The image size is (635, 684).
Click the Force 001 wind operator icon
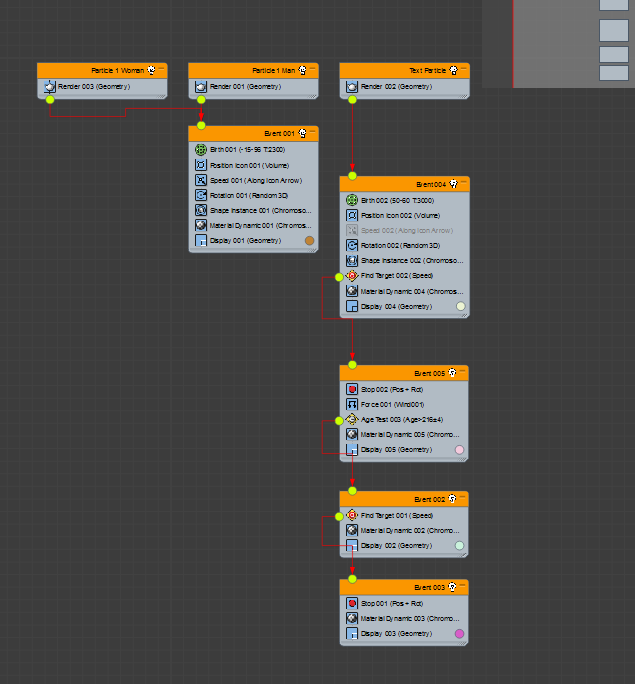coord(352,404)
